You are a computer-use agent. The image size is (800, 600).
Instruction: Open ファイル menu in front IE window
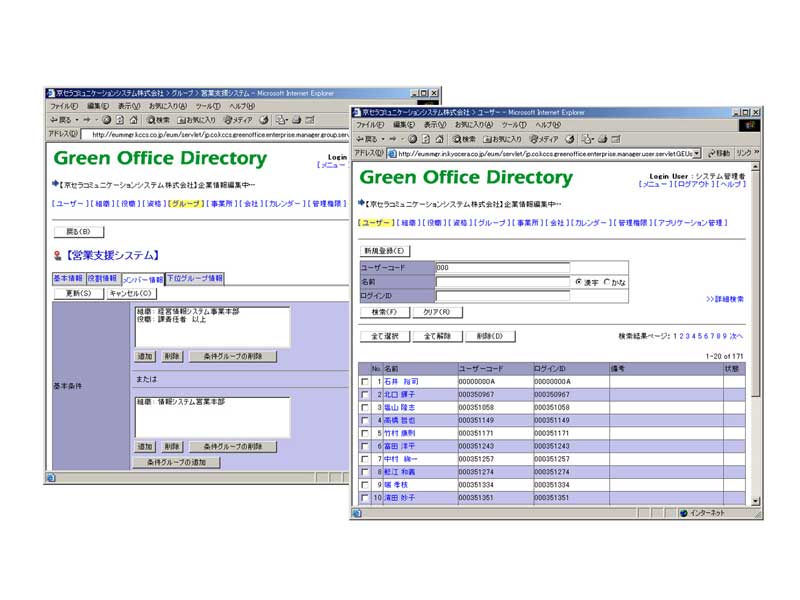pos(370,124)
